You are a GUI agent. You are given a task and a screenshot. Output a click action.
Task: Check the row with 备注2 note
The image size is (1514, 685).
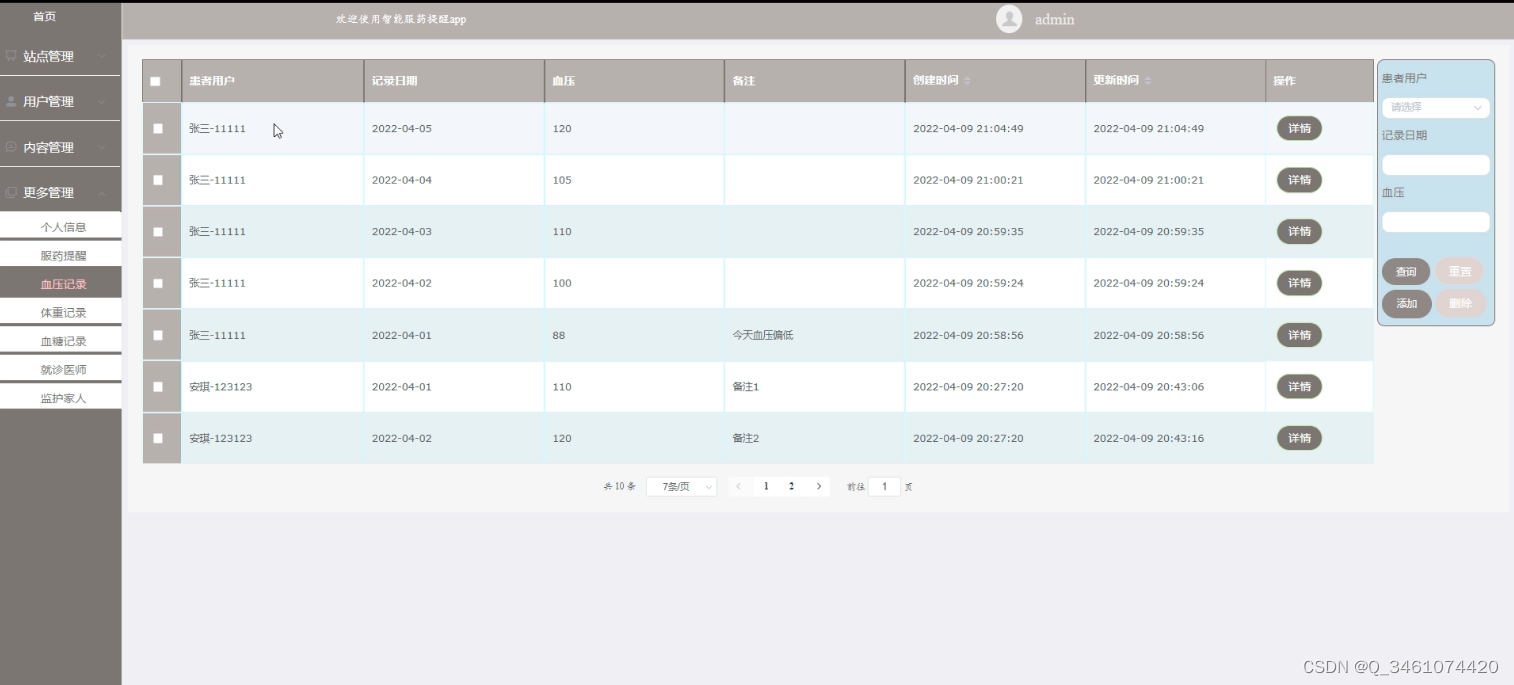[158, 438]
